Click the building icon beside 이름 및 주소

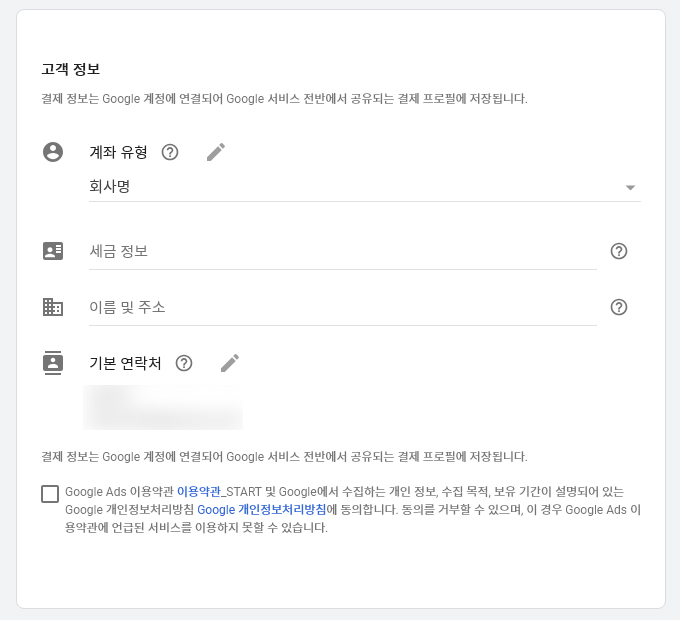[53, 307]
